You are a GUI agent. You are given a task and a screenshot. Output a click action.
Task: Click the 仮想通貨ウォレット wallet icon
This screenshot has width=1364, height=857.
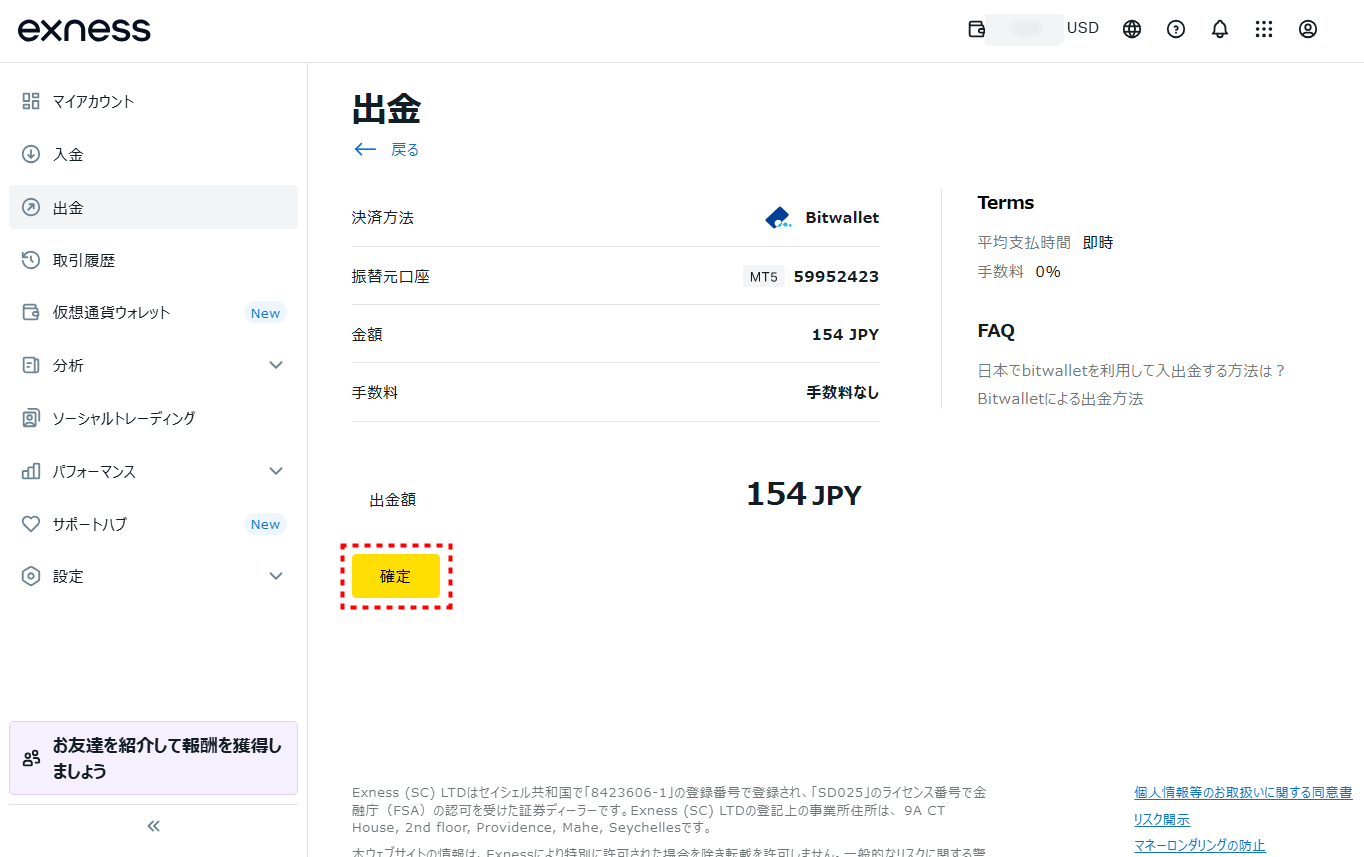click(31, 312)
